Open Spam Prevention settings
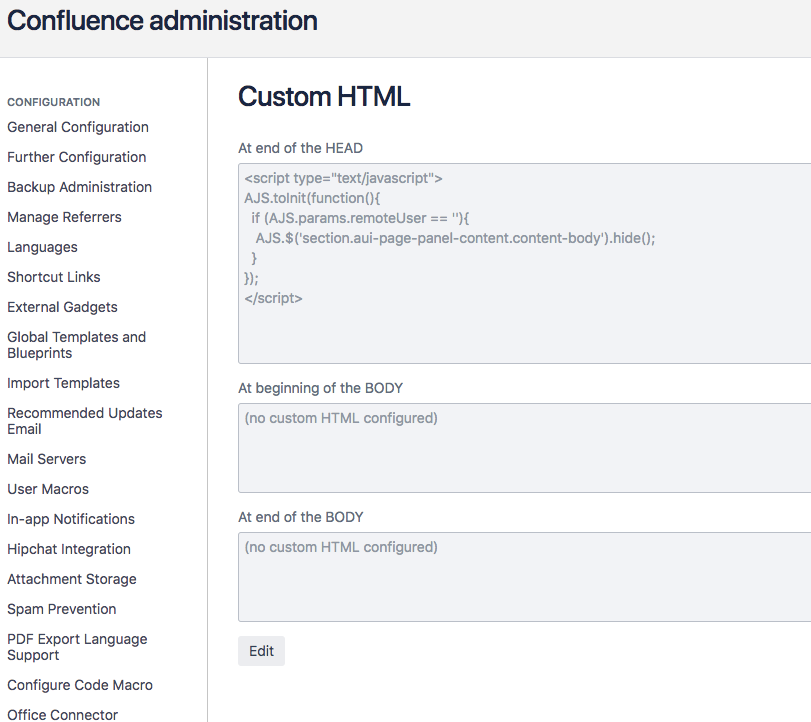The image size is (811, 722). 62,609
